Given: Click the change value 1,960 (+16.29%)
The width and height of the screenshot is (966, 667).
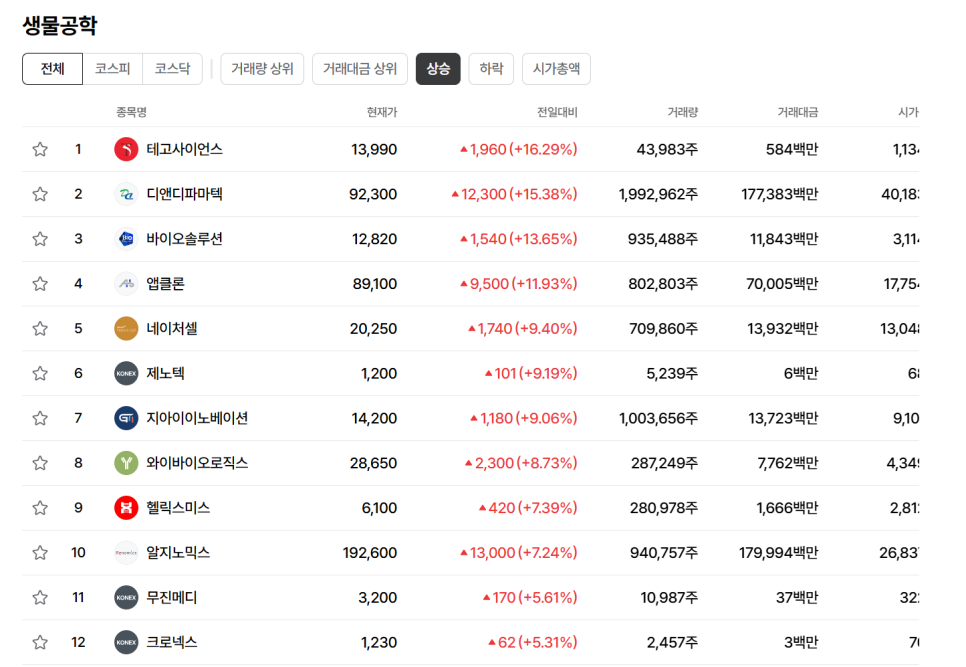Looking at the screenshot, I should coord(519,149).
